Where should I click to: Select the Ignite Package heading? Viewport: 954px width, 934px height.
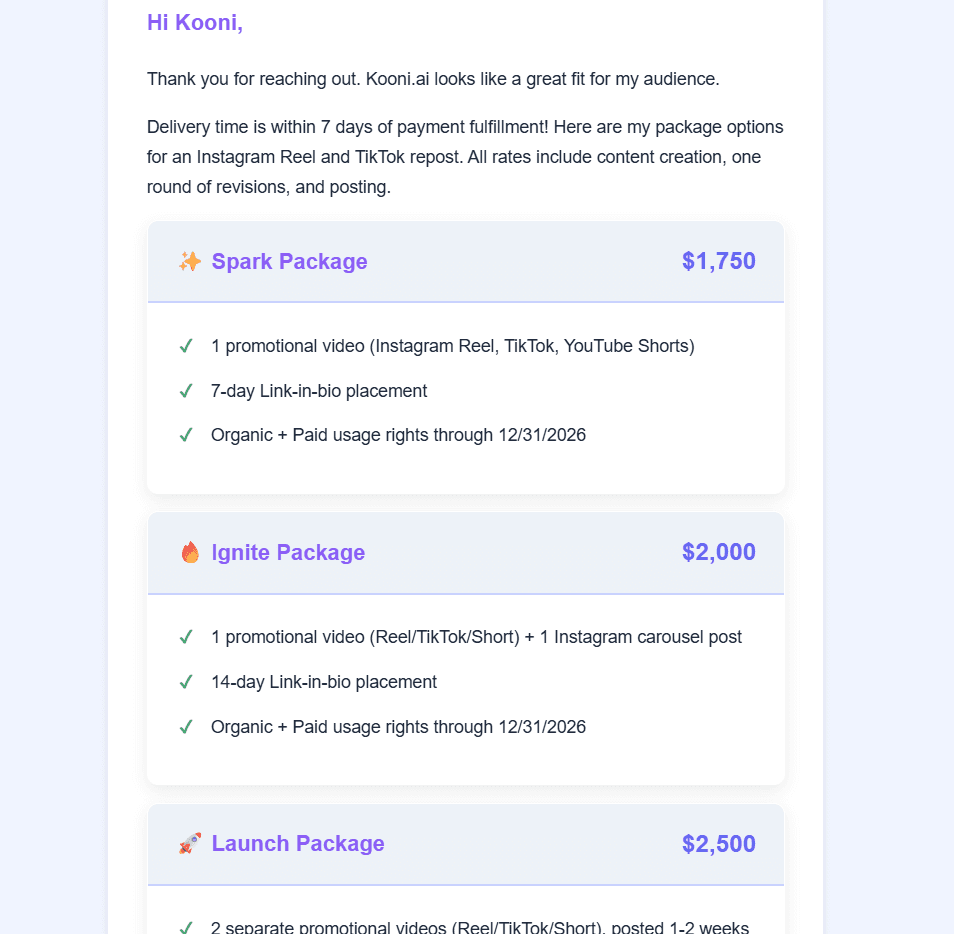(x=288, y=553)
